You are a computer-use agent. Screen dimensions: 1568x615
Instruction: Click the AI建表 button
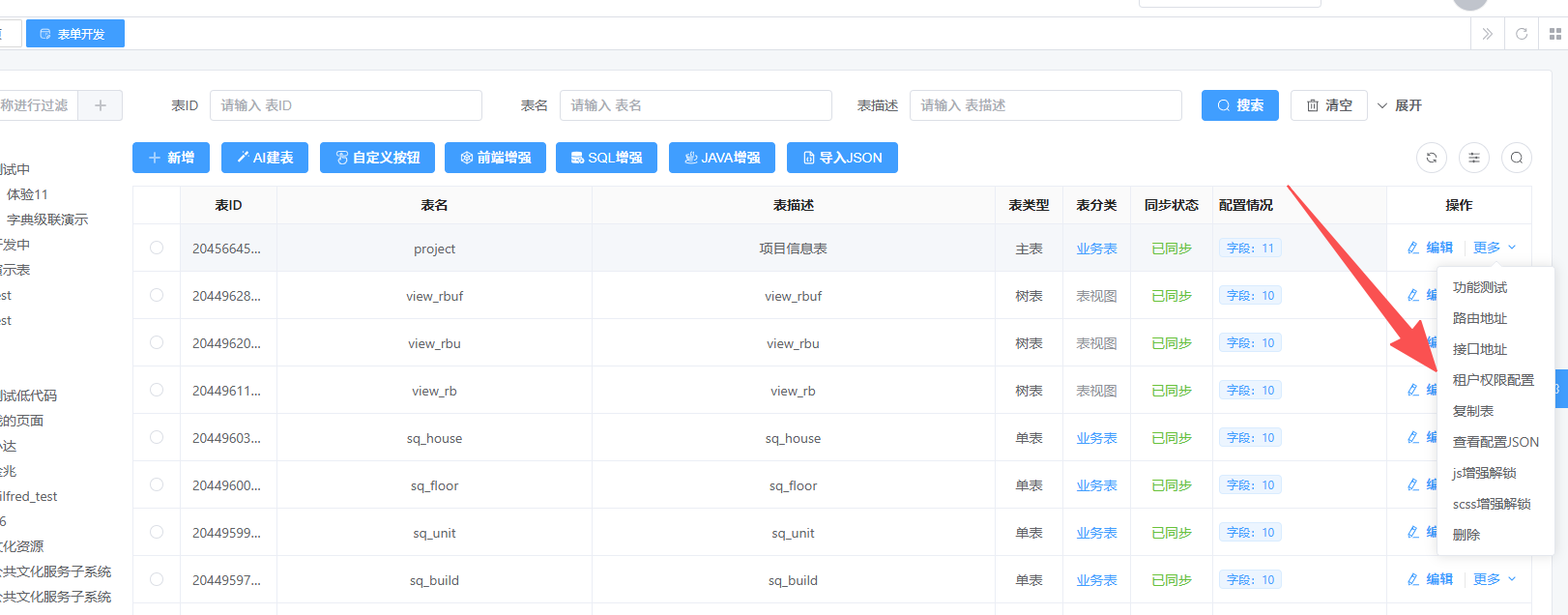(x=265, y=158)
